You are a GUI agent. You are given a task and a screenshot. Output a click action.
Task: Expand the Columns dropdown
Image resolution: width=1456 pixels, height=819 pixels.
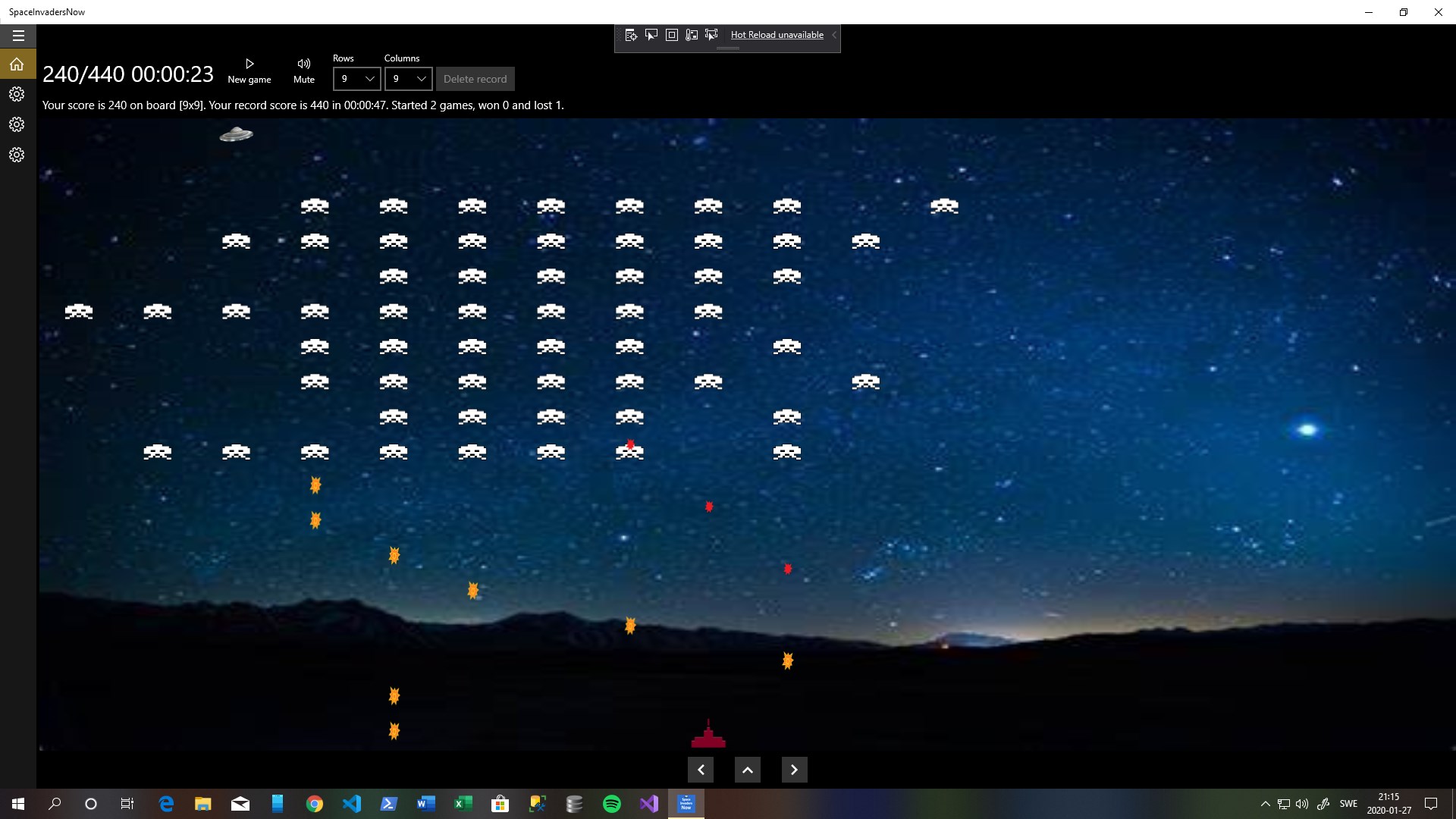(x=408, y=79)
